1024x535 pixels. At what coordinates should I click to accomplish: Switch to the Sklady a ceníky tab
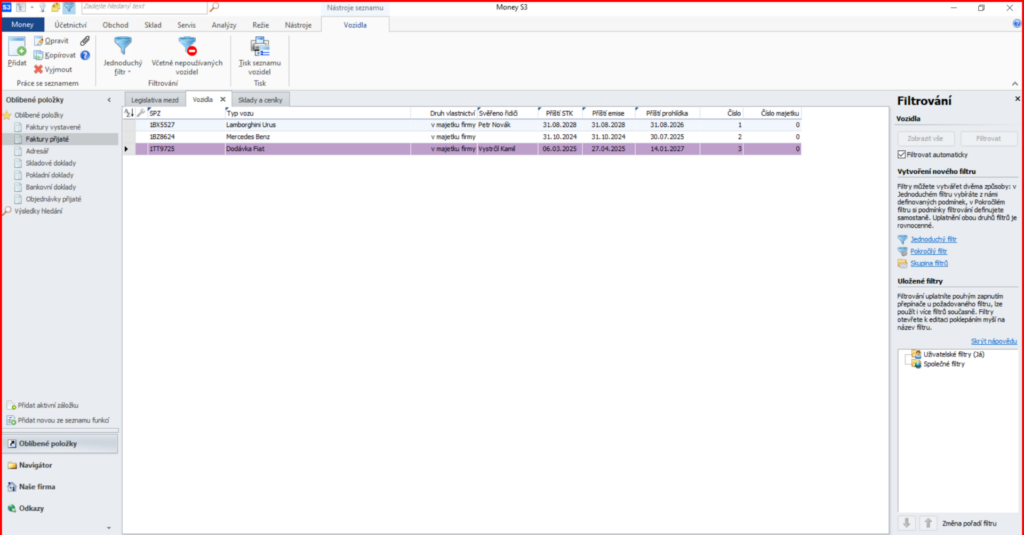[x=261, y=100]
